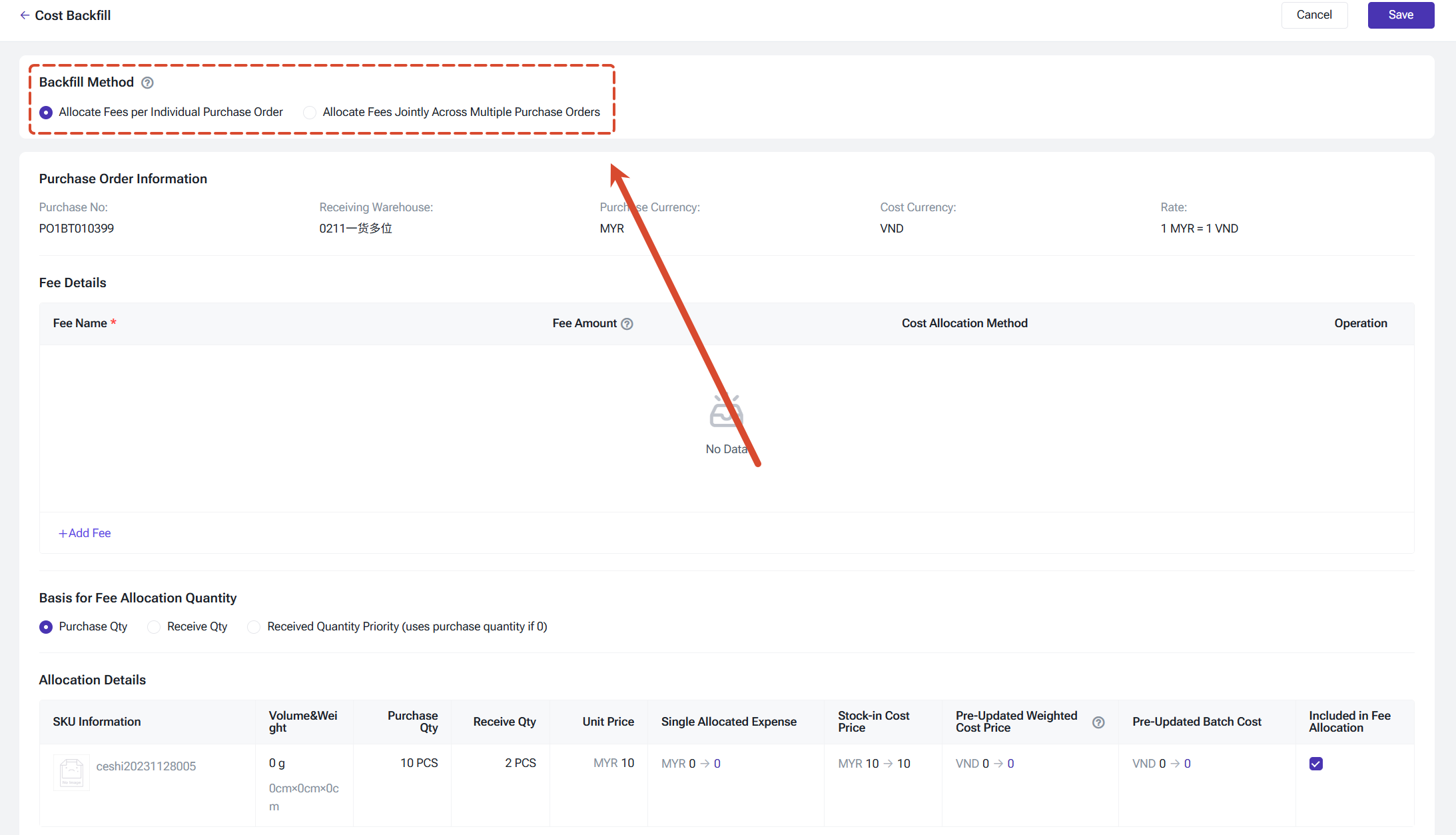This screenshot has width=1456, height=835.
Task: Click SKU name ceshi20231128005
Action: click(146, 766)
